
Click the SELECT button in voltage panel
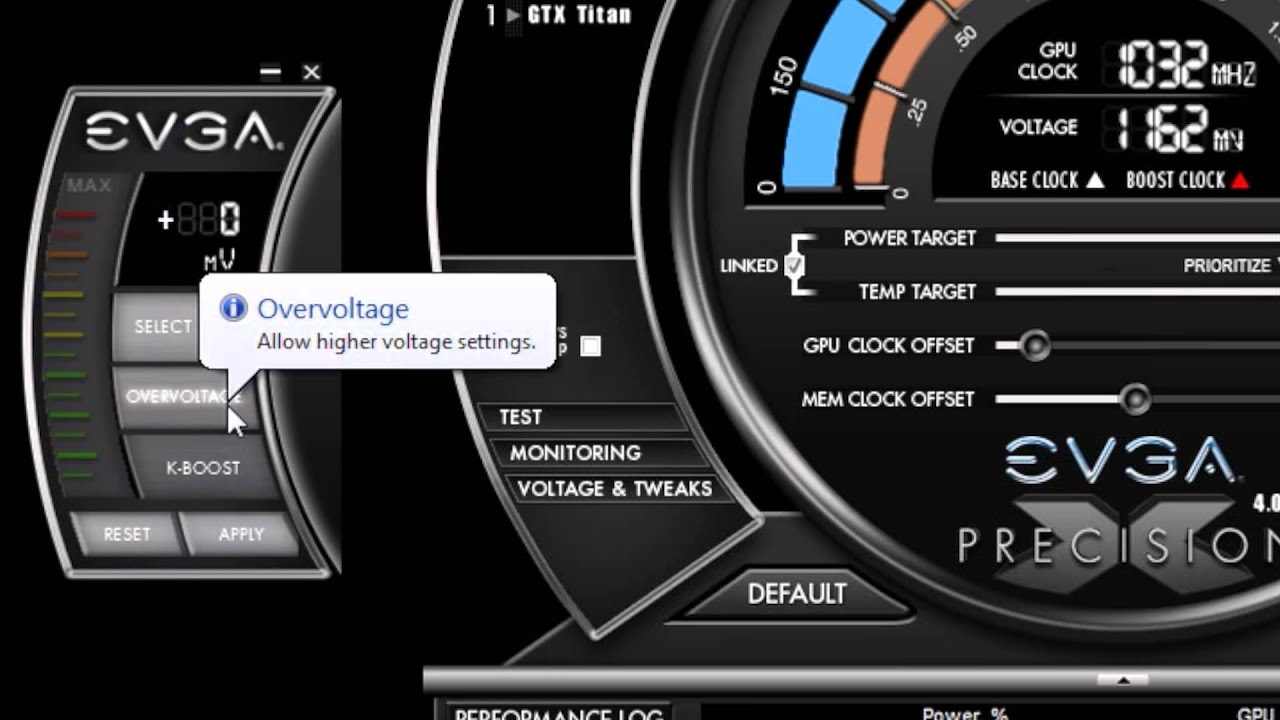(x=162, y=327)
